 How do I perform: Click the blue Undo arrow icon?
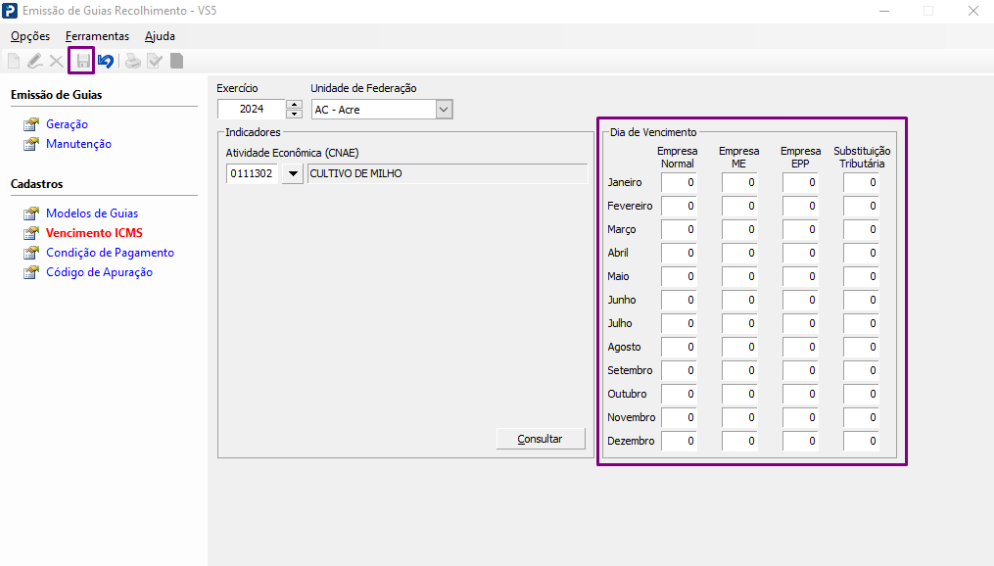click(105, 61)
